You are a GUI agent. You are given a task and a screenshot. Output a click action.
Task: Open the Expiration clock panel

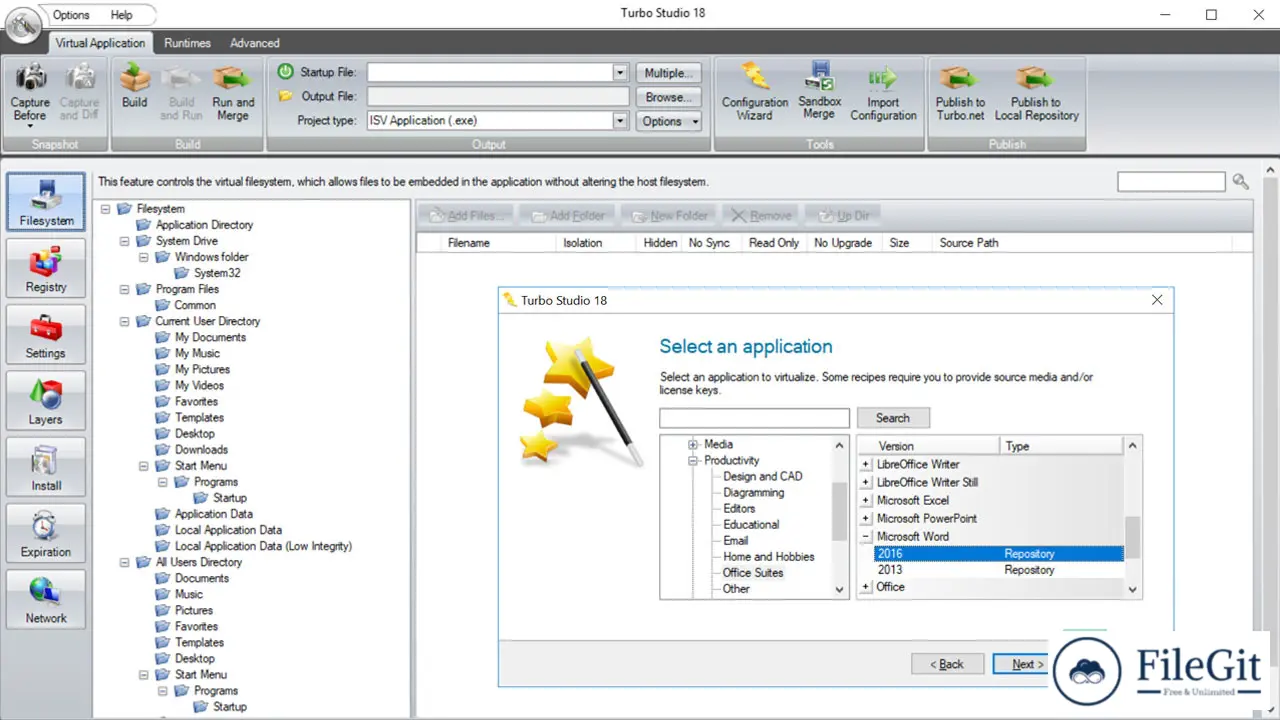click(46, 533)
